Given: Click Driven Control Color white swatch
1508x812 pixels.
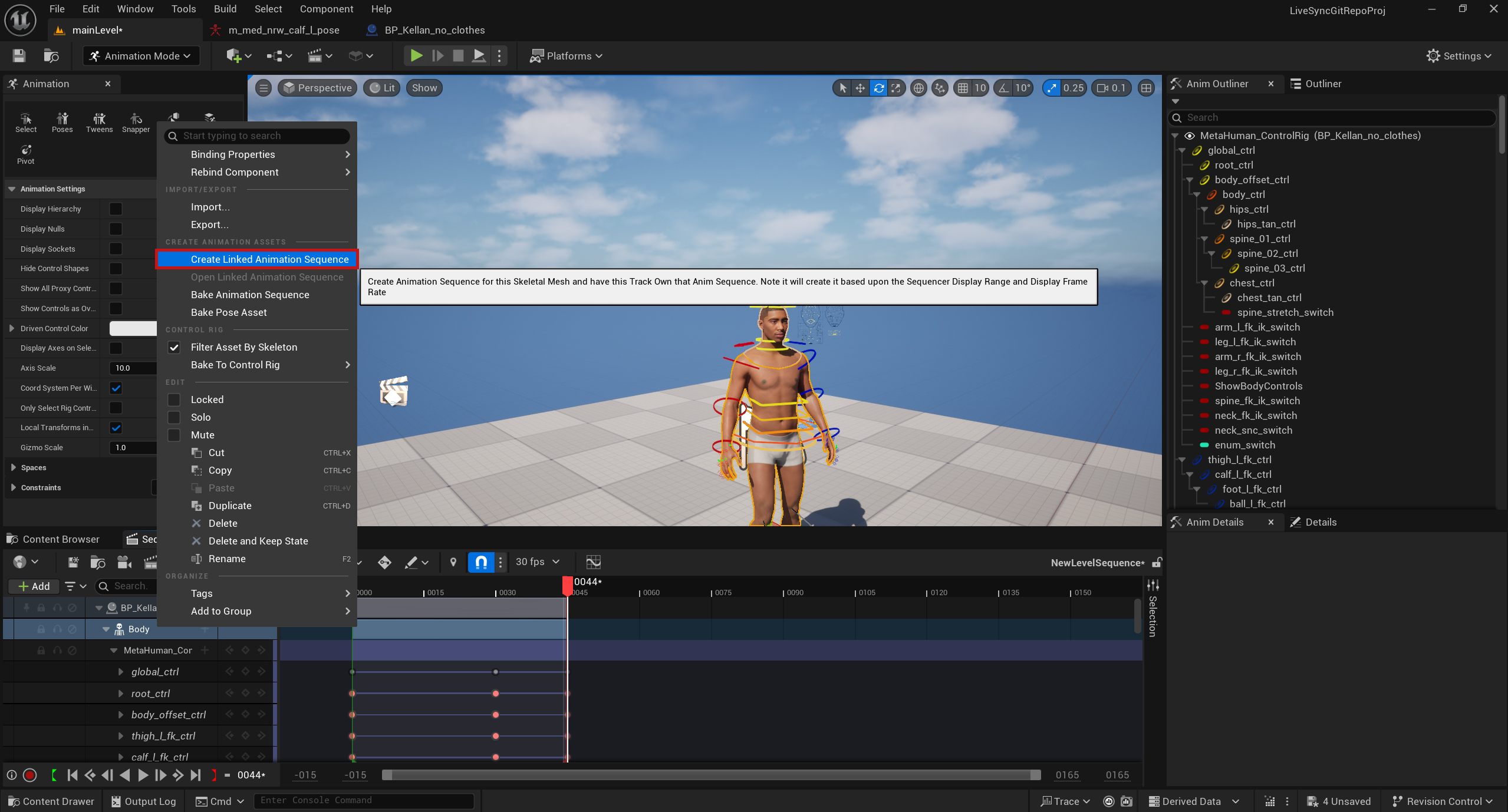Looking at the screenshot, I should (x=133, y=328).
